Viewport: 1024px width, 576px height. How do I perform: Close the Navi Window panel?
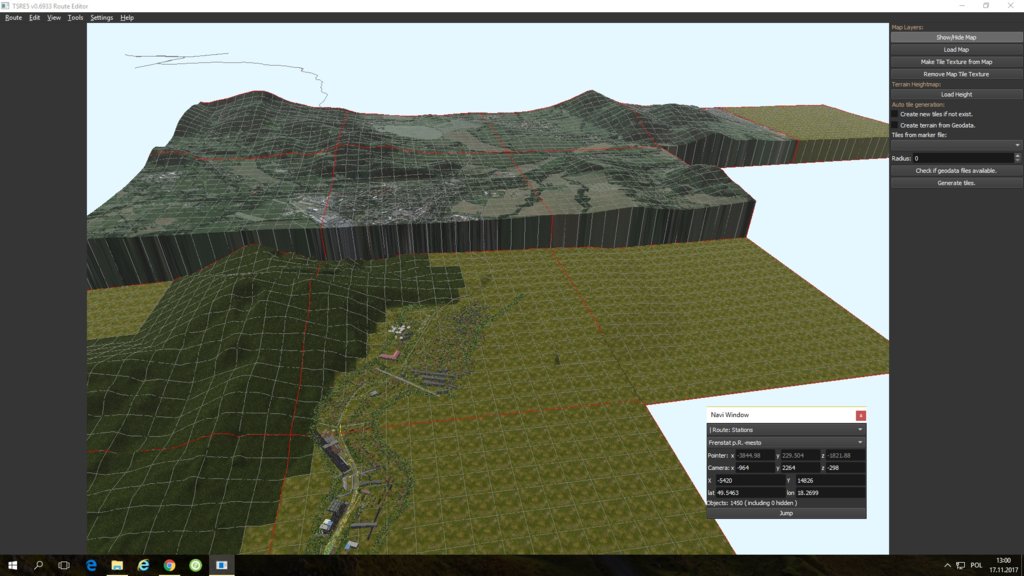coord(860,415)
